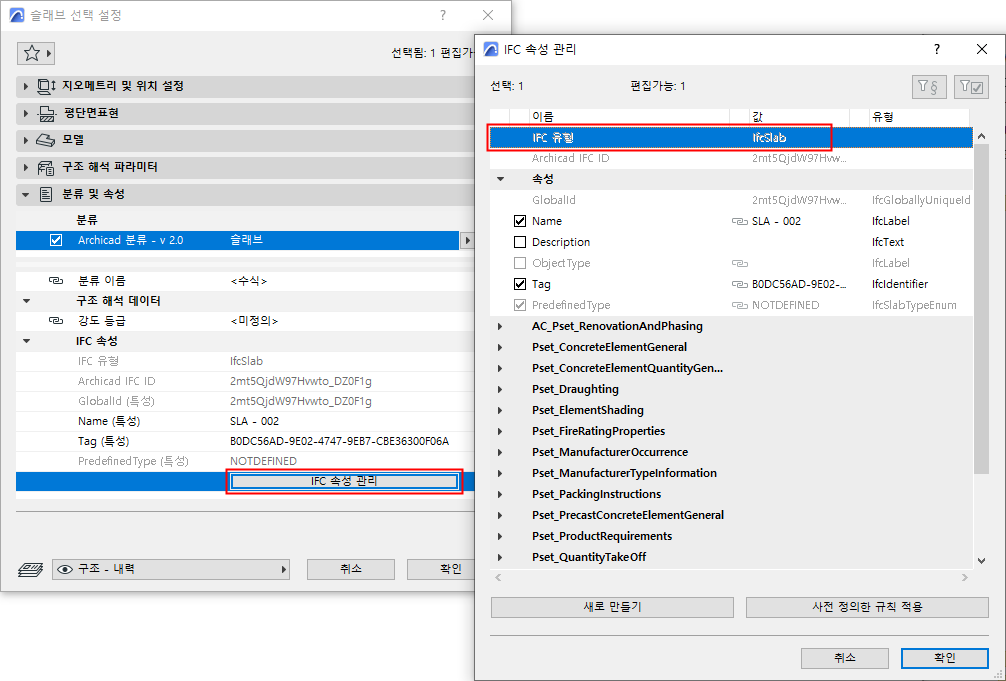Toggle PredefinedType property checkbox
1006x681 pixels.
coord(520,306)
